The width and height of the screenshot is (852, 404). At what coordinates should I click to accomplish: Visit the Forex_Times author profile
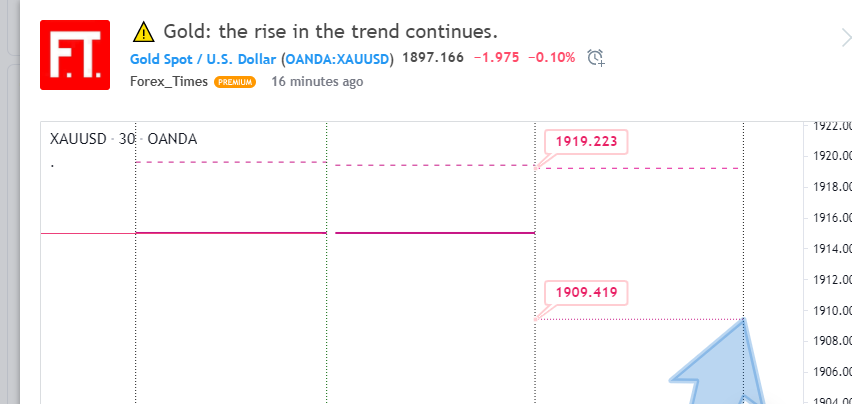(169, 82)
